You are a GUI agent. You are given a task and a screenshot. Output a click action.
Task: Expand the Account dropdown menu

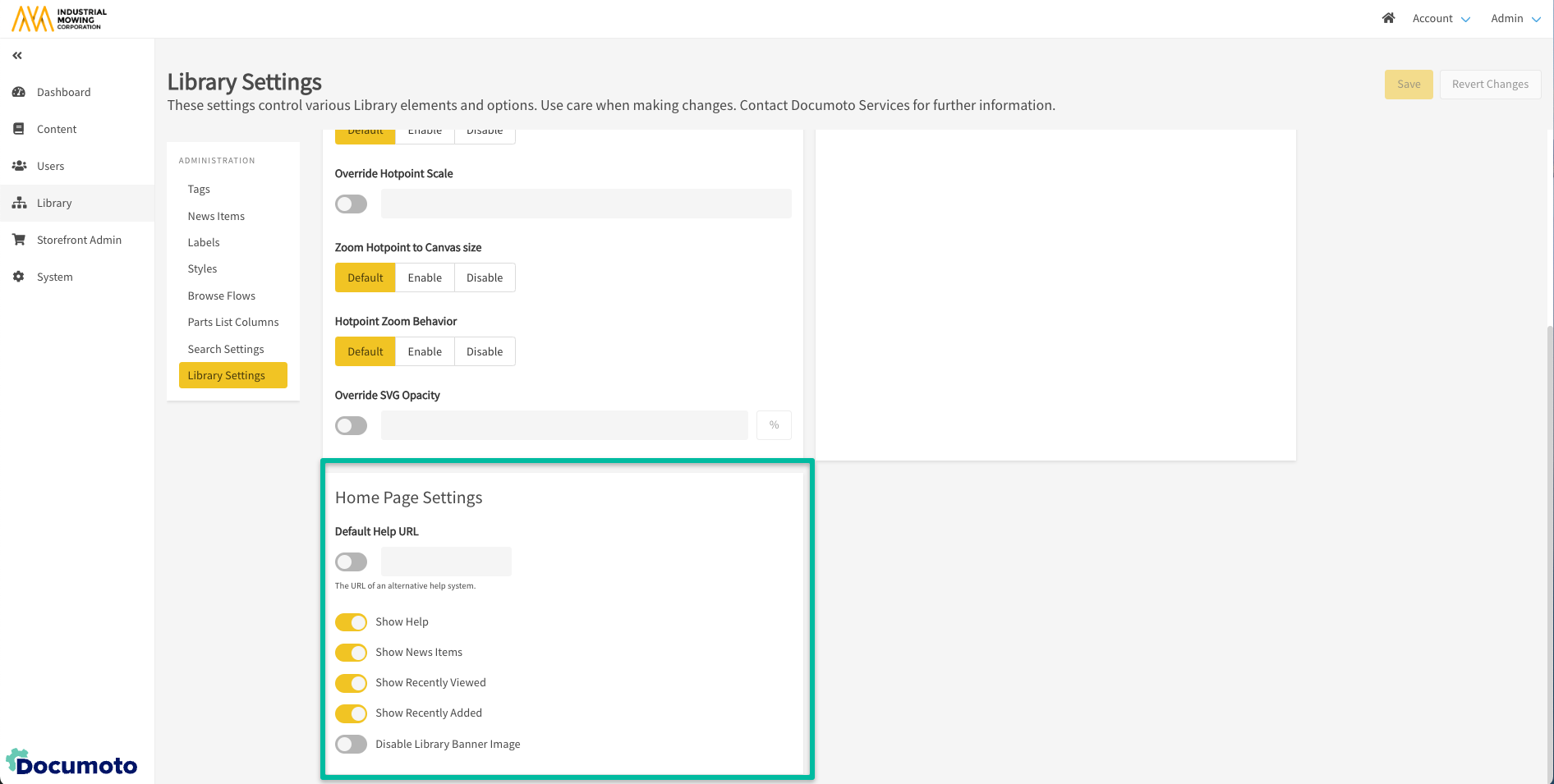click(1441, 18)
